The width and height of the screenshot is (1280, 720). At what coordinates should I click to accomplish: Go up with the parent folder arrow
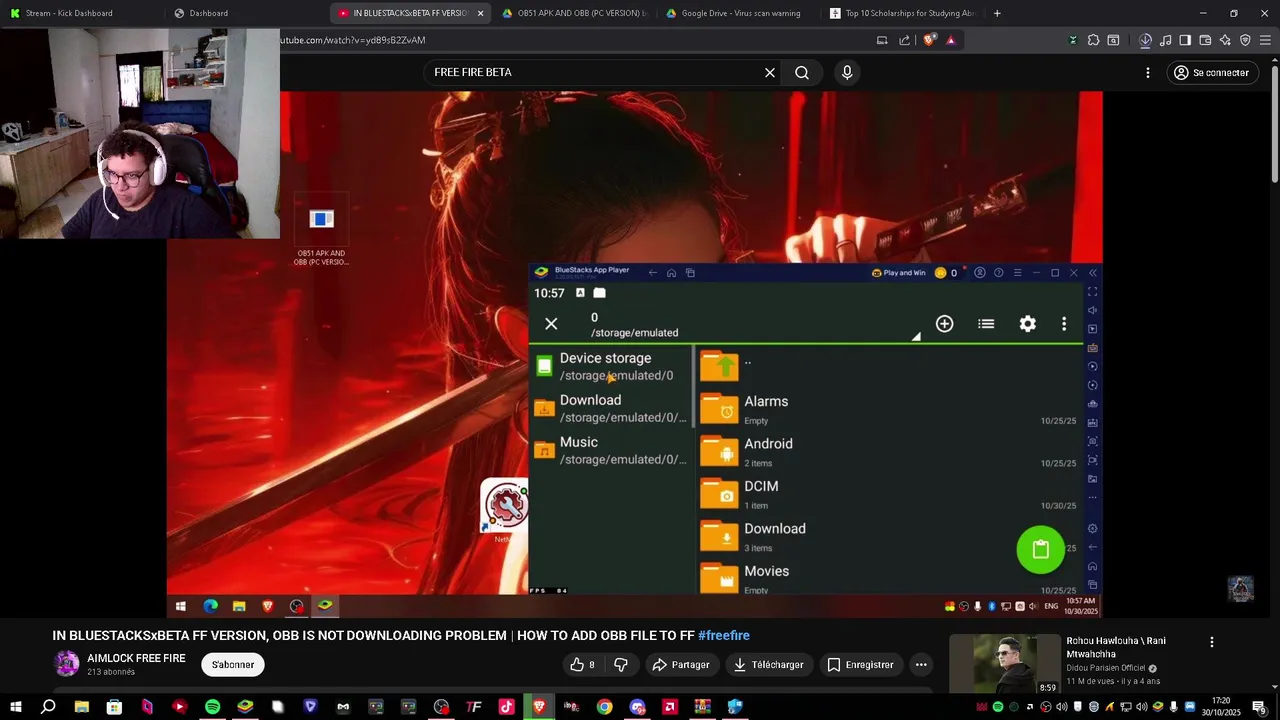720,366
